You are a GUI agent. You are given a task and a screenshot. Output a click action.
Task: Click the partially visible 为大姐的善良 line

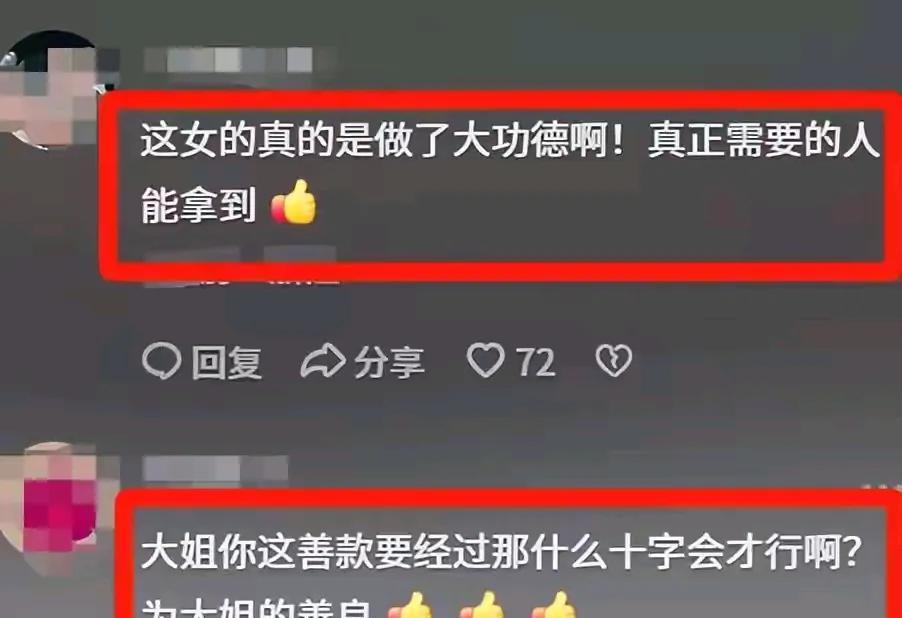coord(258,608)
